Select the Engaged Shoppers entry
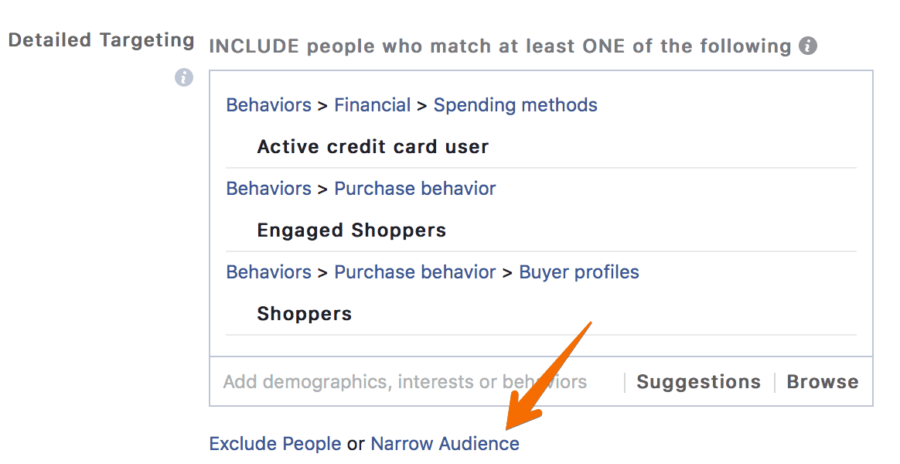The width and height of the screenshot is (900, 464). [x=351, y=230]
